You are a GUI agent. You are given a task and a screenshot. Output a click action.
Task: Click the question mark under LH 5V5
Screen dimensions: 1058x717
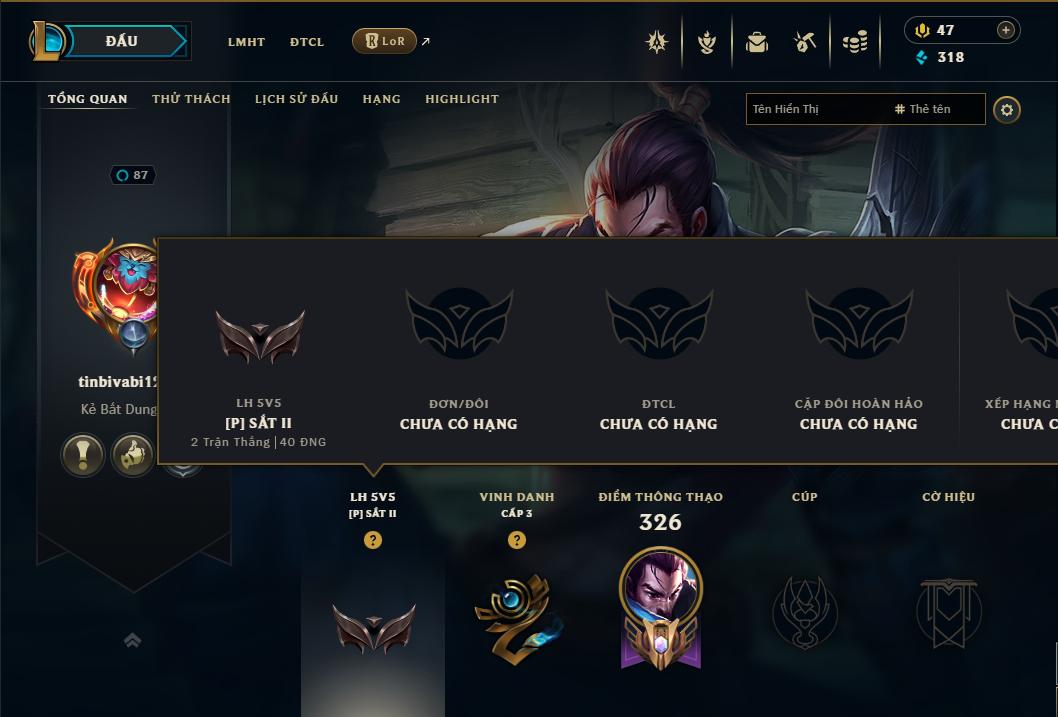[x=372, y=540]
